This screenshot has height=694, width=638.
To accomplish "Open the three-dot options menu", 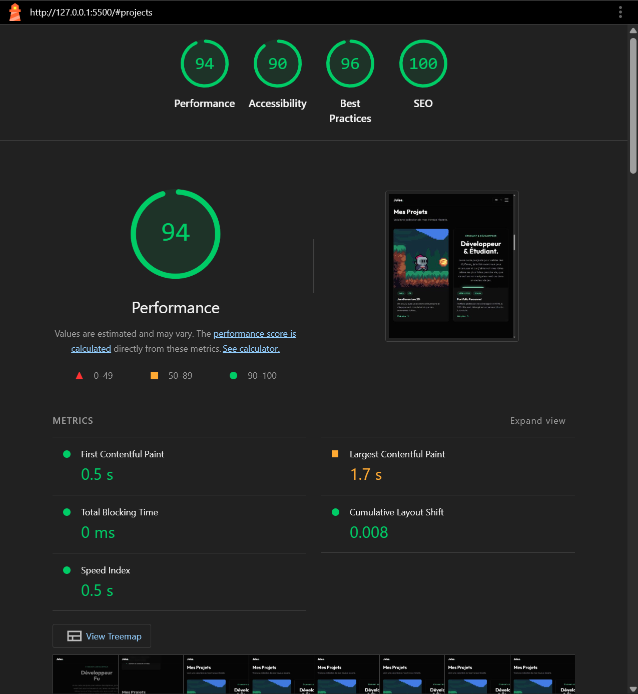I will click(x=621, y=12).
